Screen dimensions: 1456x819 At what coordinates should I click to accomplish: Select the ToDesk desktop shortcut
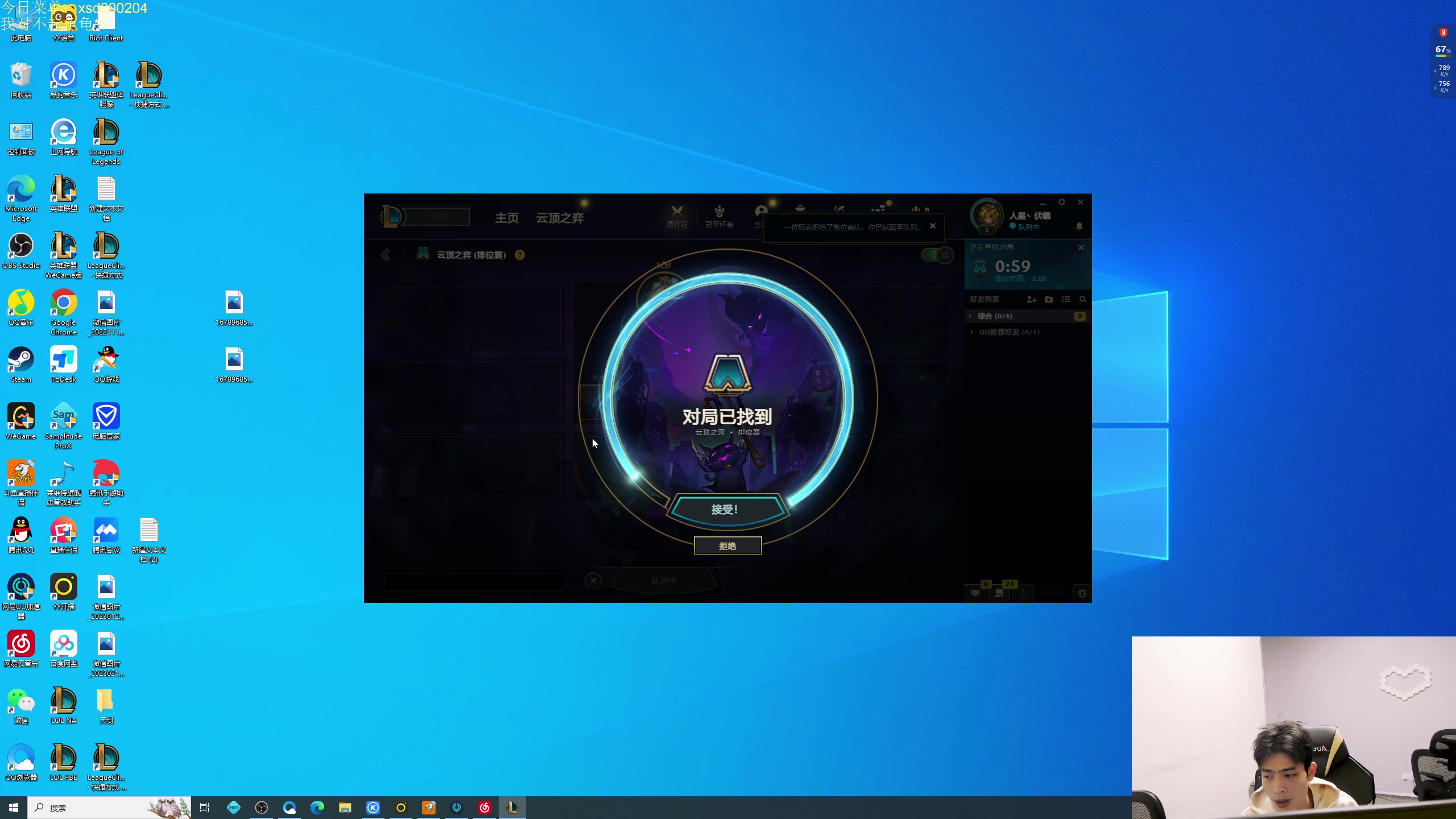[64, 365]
